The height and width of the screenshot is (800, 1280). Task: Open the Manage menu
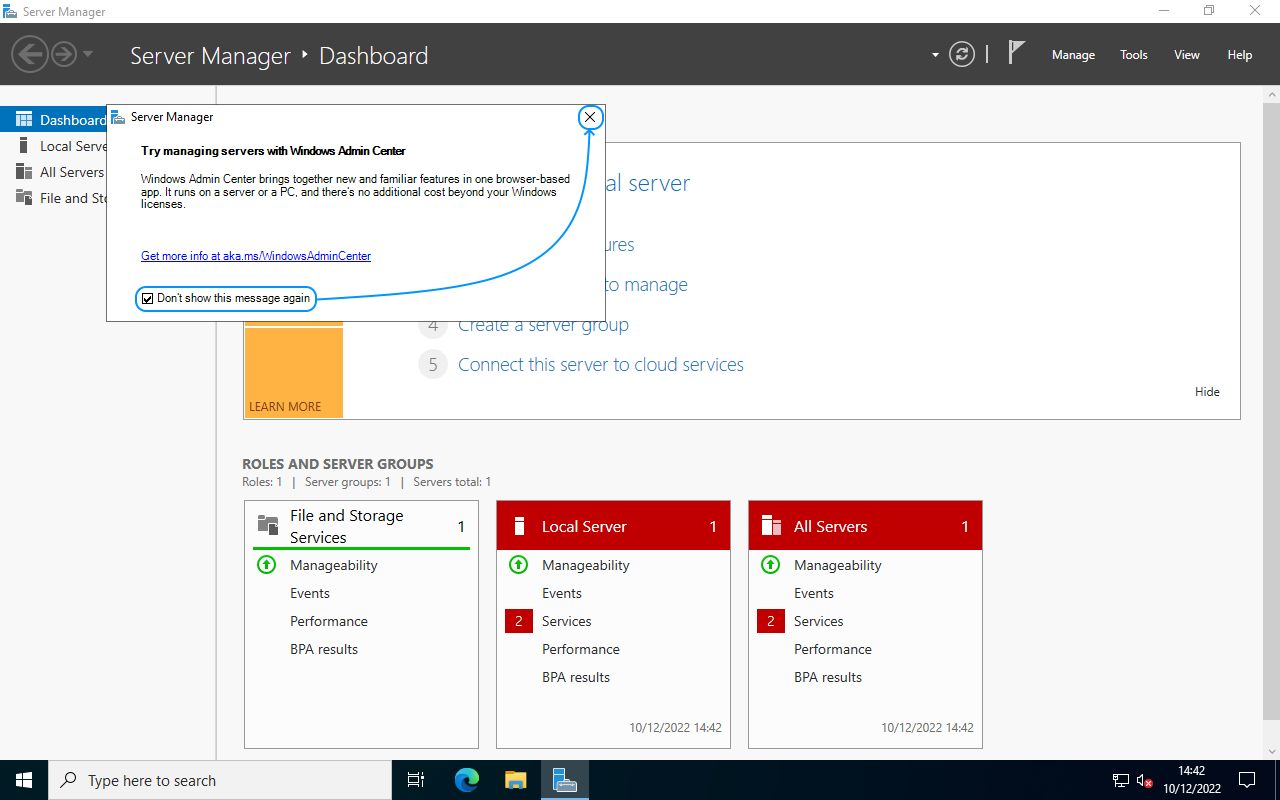pyautogui.click(x=1073, y=55)
